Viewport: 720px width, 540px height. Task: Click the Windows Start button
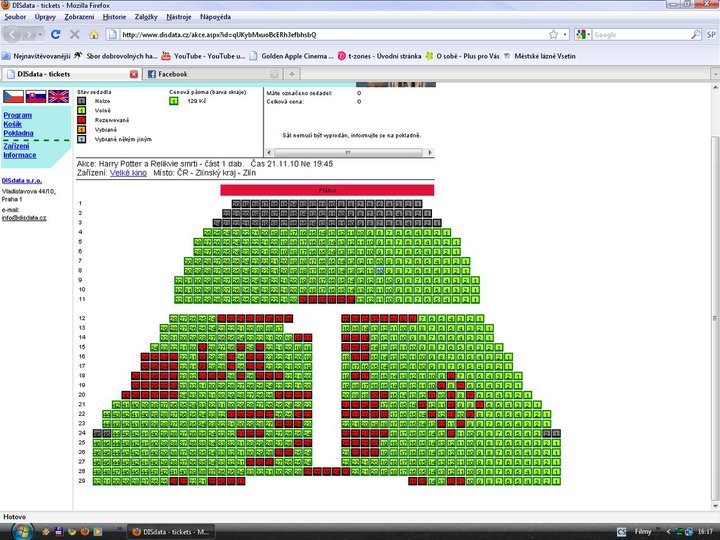21,532
